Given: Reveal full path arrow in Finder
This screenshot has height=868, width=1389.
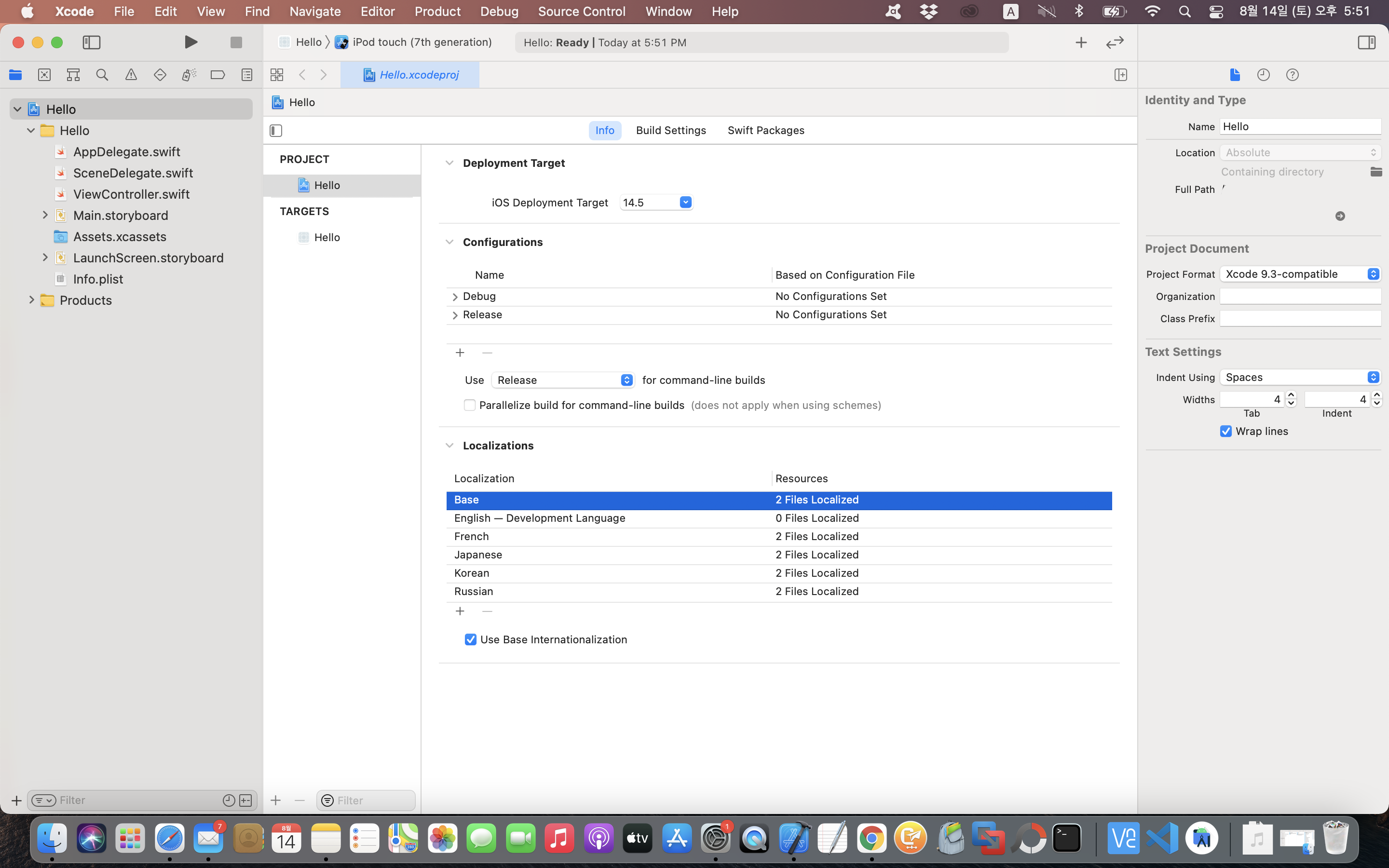Looking at the screenshot, I should click(x=1340, y=216).
